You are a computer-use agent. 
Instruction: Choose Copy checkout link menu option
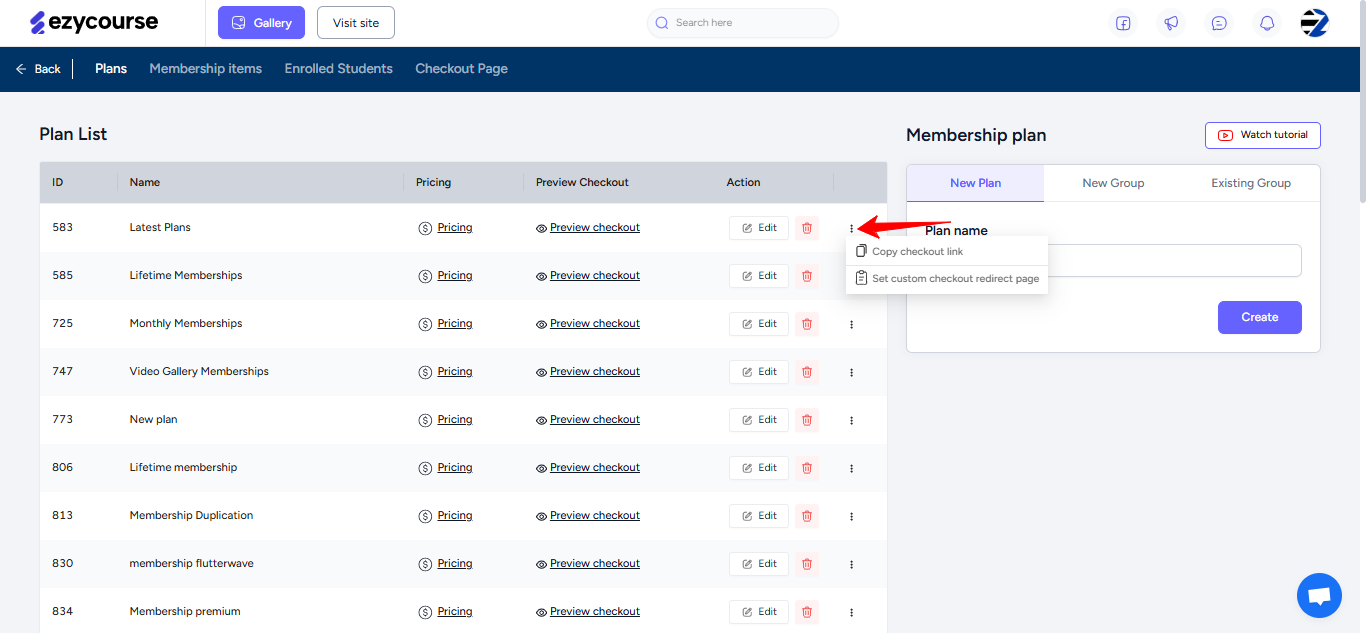[947, 251]
